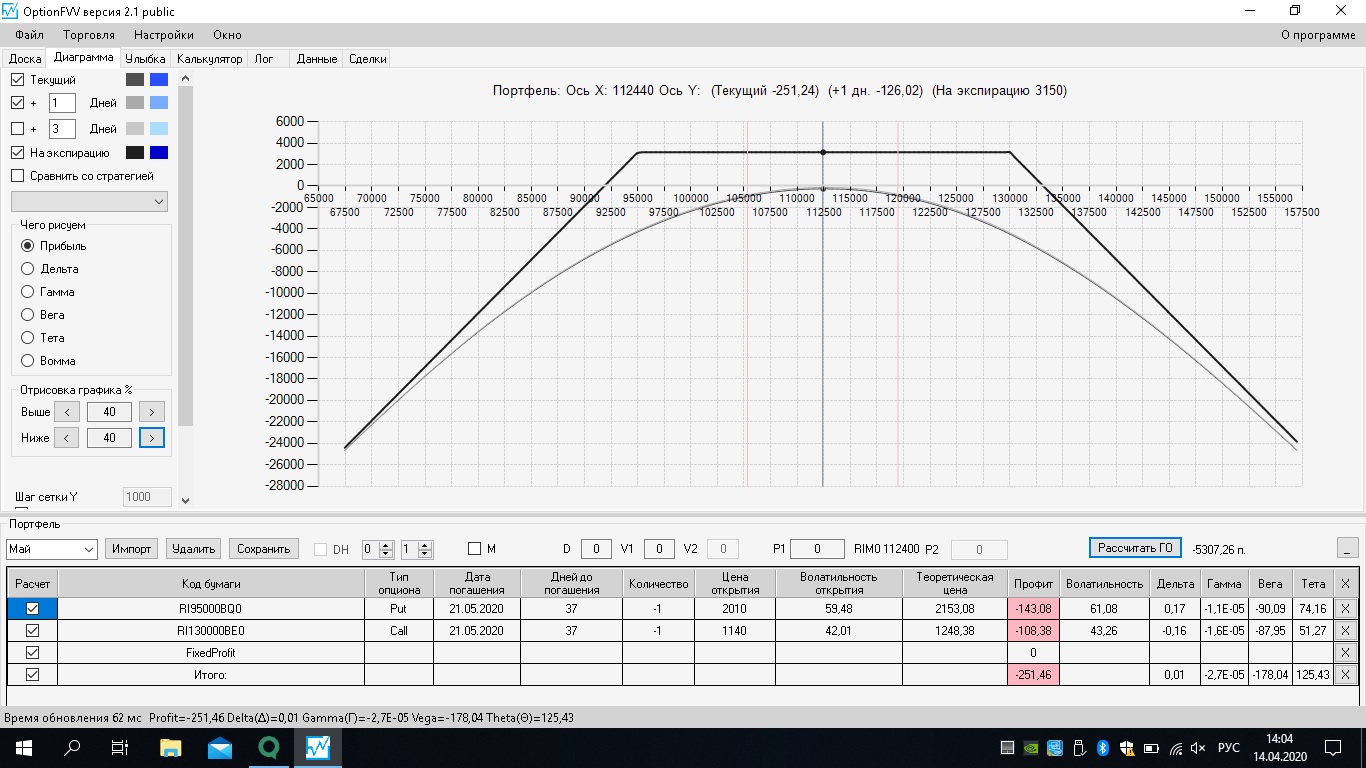Open taskbar Search

click(x=72, y=747)
